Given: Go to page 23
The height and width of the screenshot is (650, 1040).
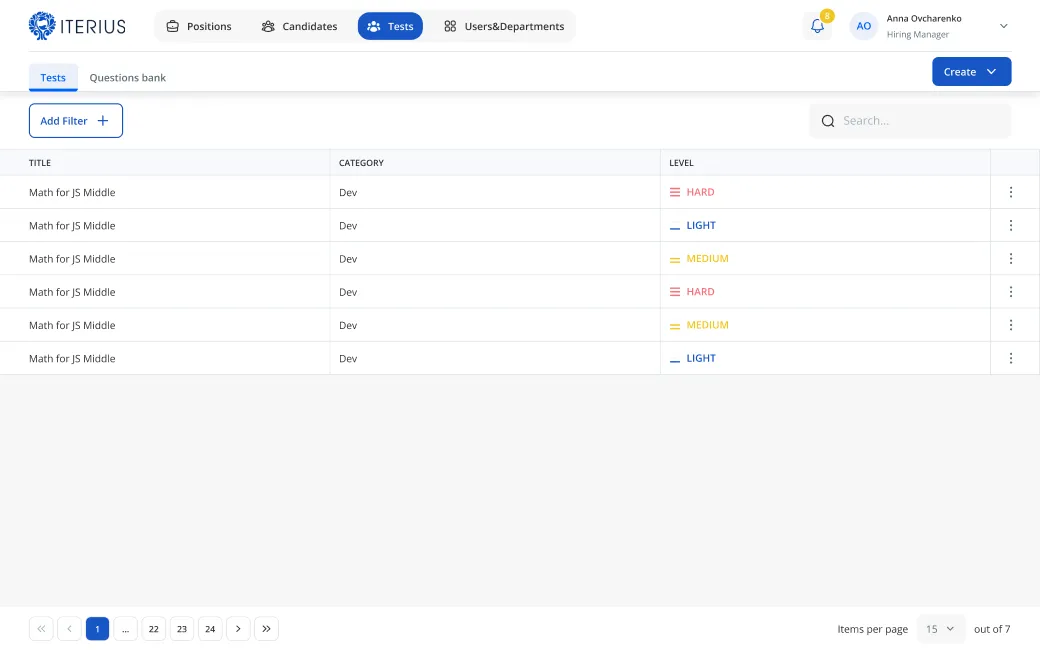Looking at the screenshot, I should click(x=182, y=629).
